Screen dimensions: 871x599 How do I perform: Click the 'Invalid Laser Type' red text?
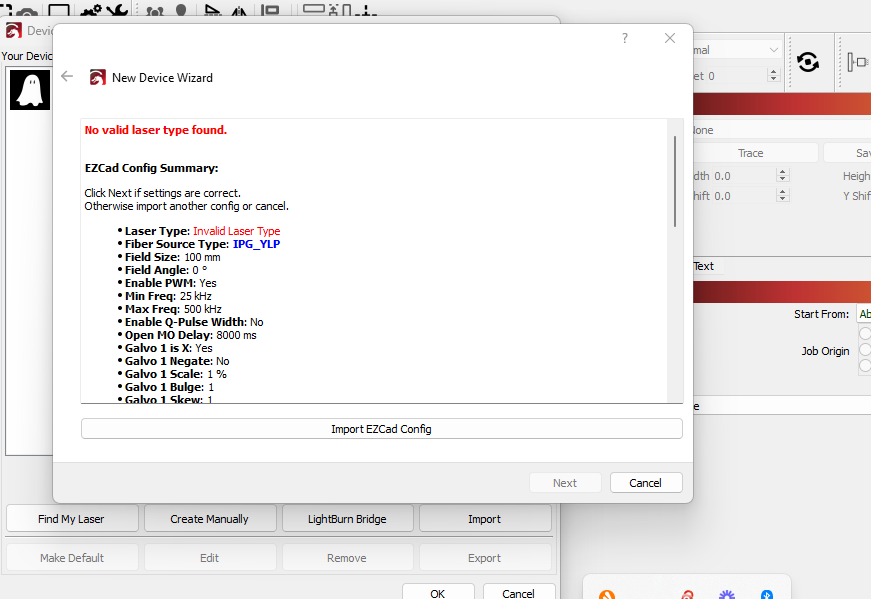pyautogui.click(x=237, y=231)
